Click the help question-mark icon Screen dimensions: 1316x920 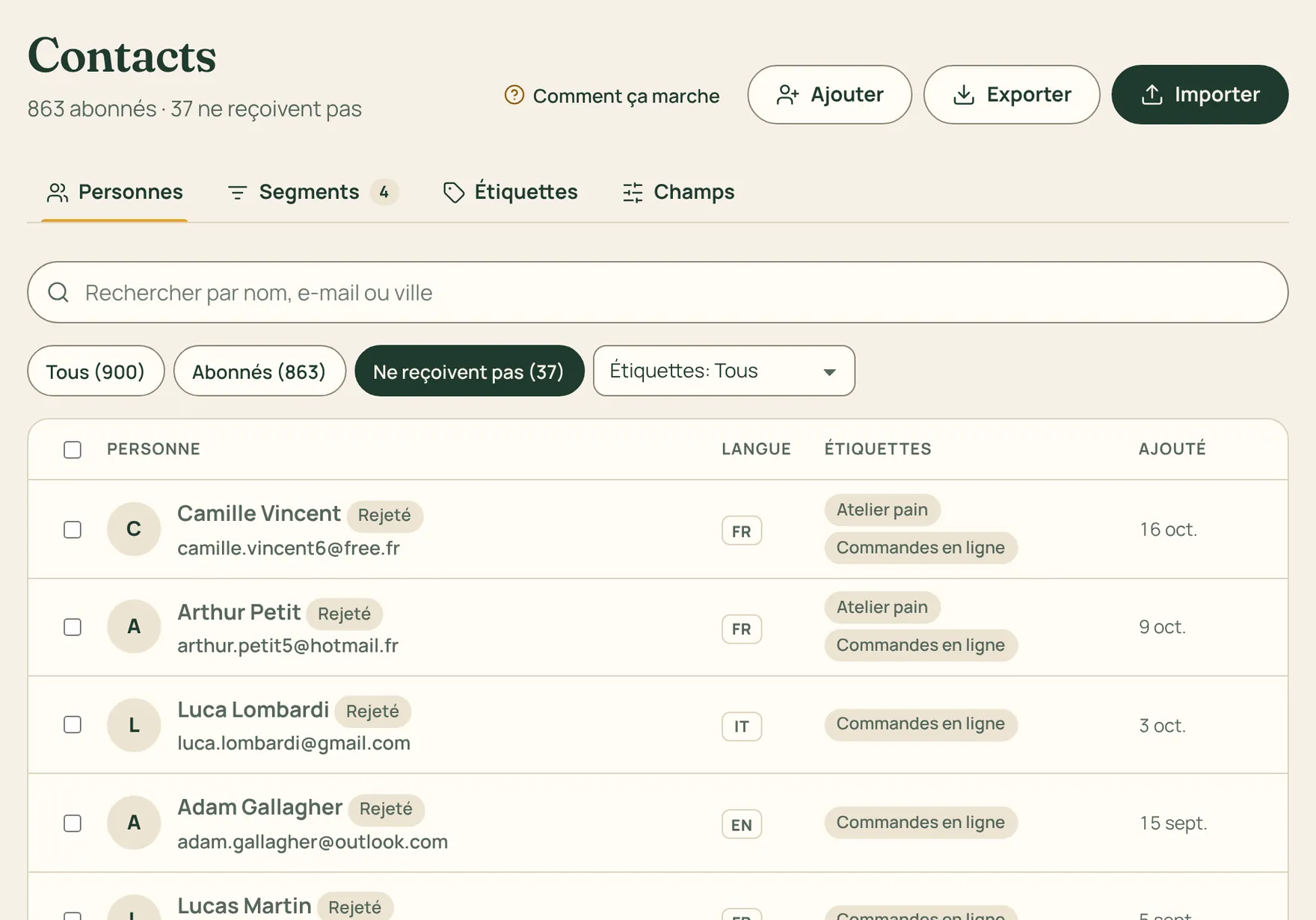point(514,95)
